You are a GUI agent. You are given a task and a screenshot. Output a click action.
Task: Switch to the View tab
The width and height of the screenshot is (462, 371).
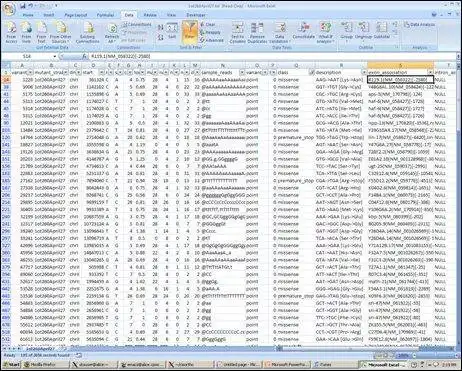pyautogui.click(x=171, y=15)
